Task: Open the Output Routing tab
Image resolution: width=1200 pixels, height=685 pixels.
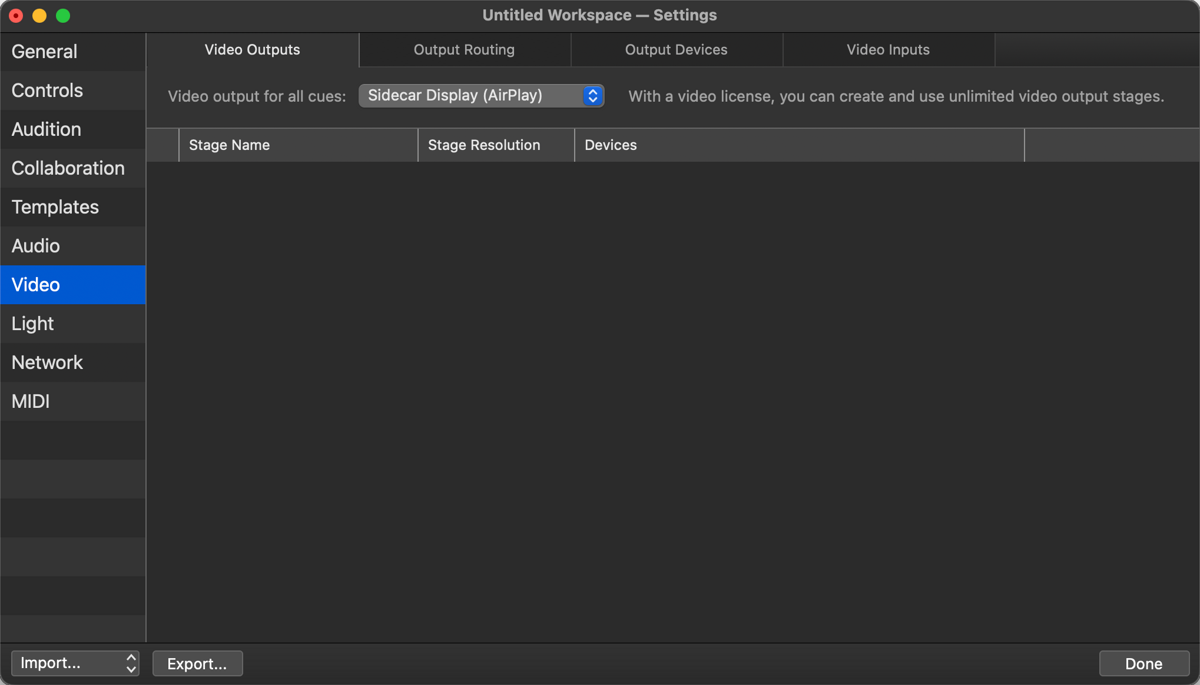Action: (464, 50)
